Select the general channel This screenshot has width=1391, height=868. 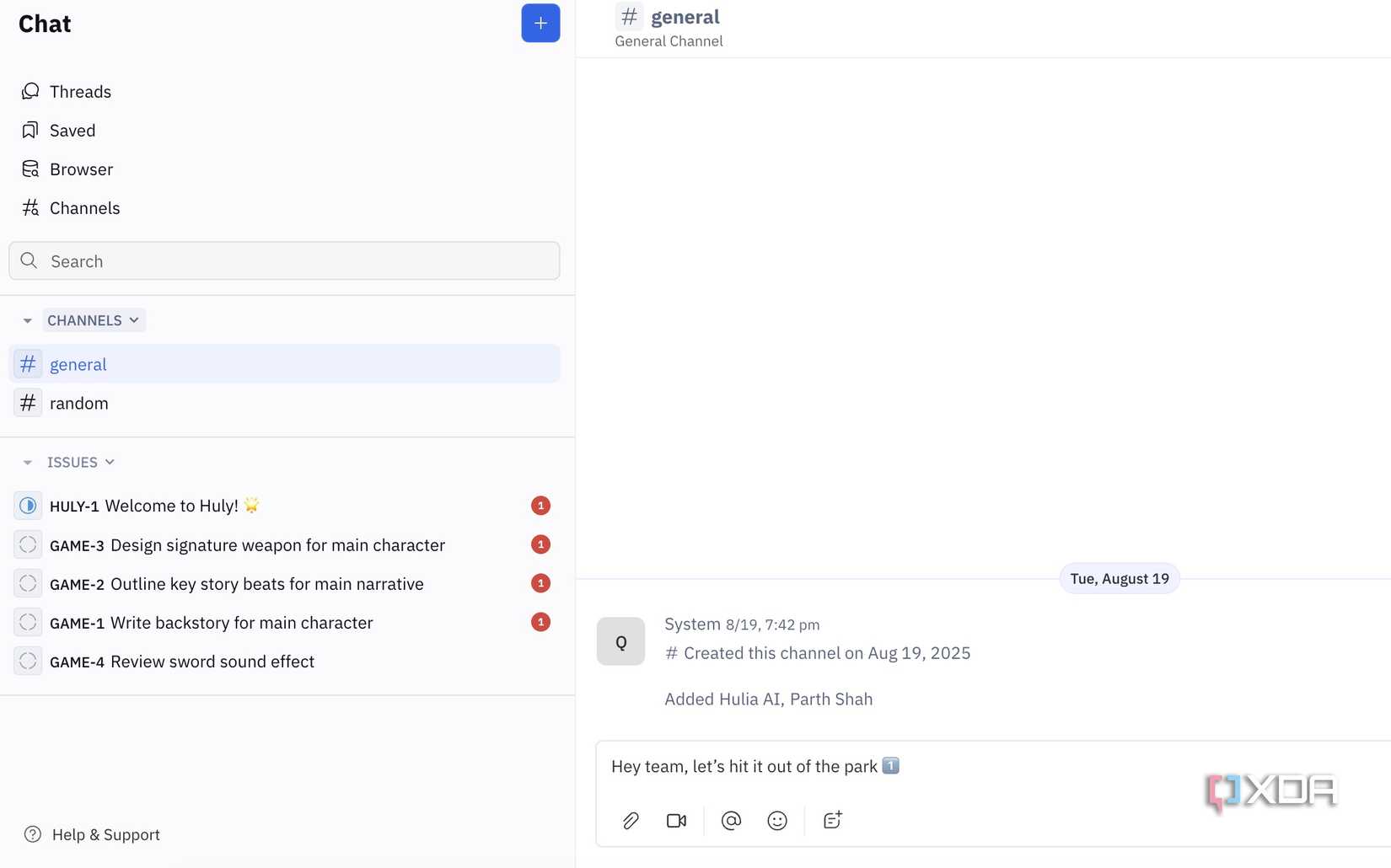click(x=78, y=363)
